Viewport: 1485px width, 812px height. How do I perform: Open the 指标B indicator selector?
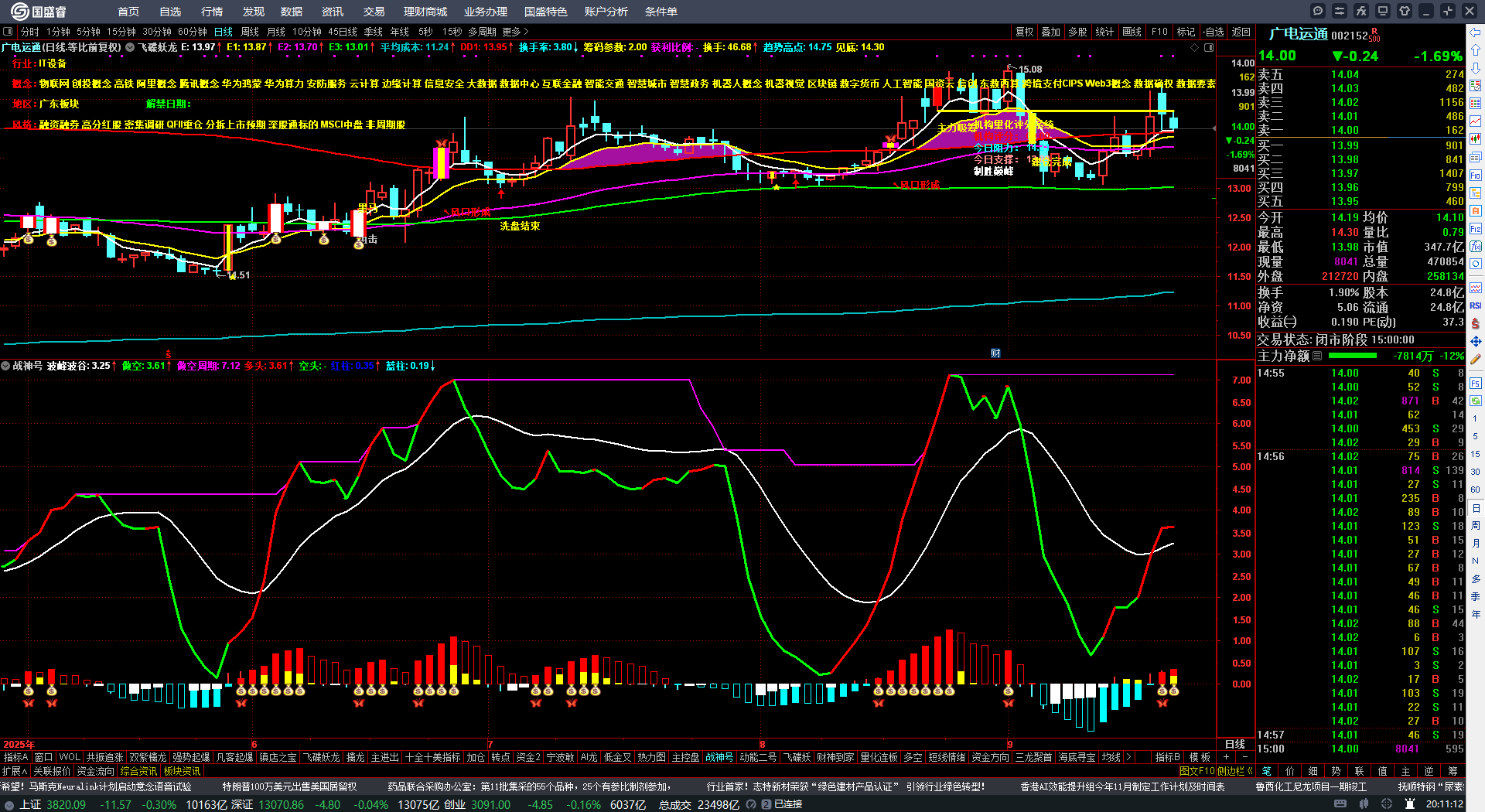(x=1167, y=757)
